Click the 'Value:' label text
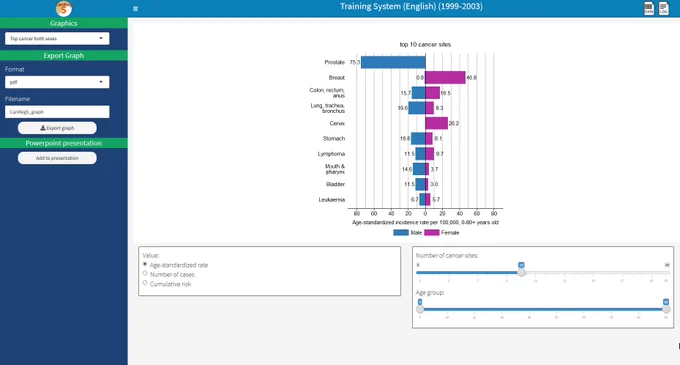The image size is (680, 365). click(151, 256)
